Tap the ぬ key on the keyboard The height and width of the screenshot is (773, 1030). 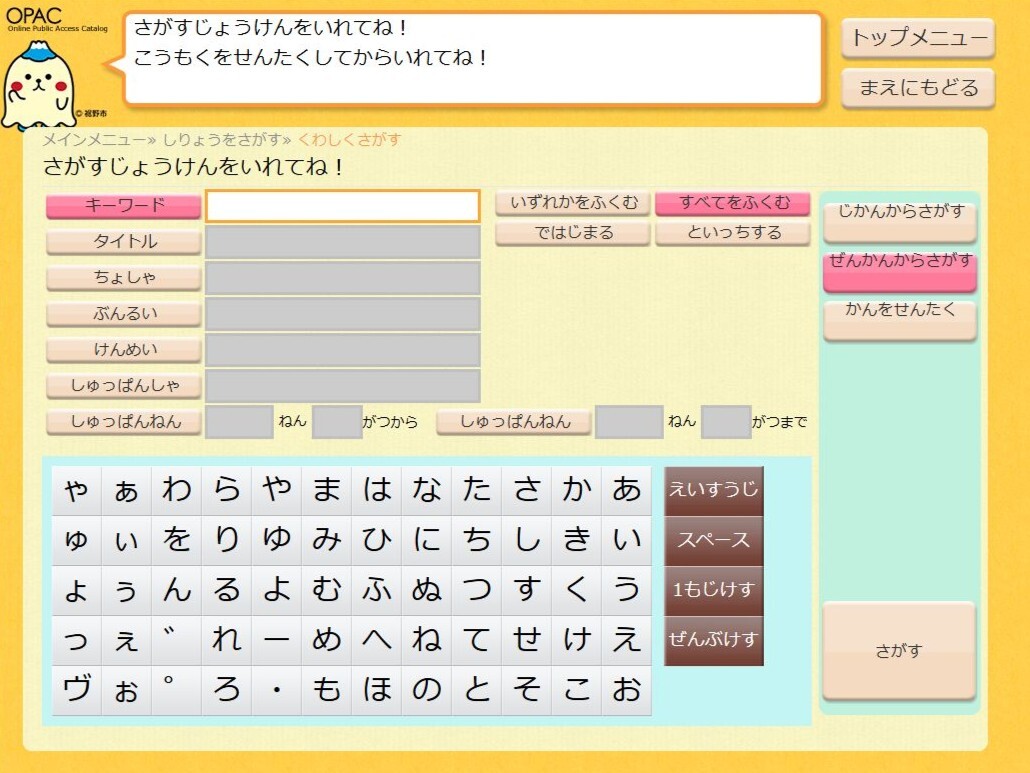[427, 591]
